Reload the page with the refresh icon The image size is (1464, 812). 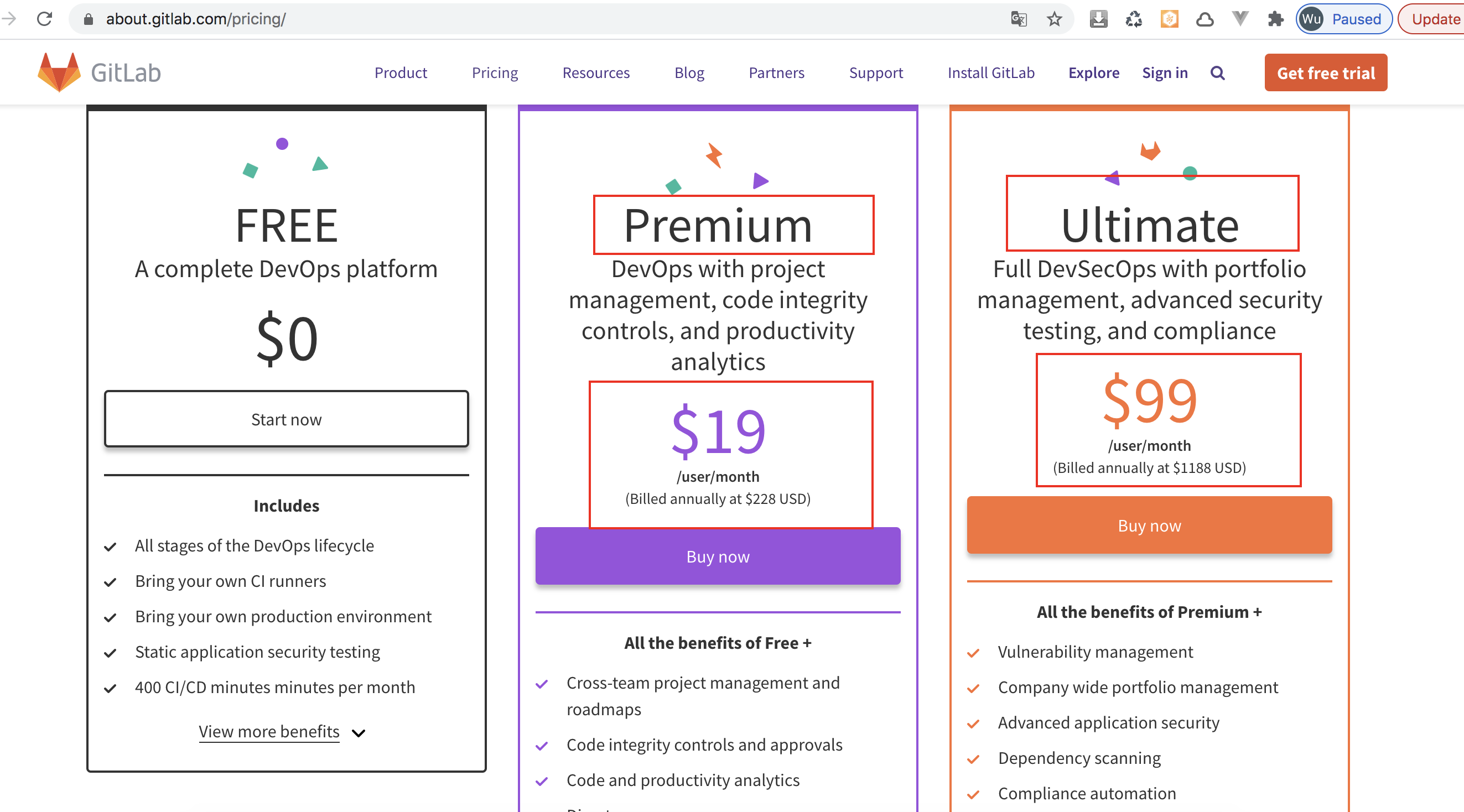pos(44,19)
